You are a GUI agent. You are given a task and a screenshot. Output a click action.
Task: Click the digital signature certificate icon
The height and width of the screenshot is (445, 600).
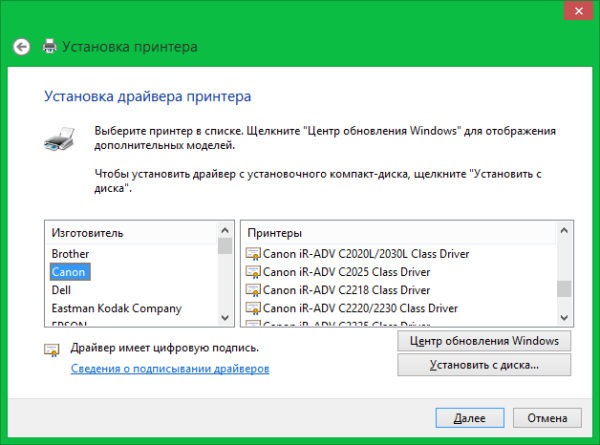coord(52,350)
